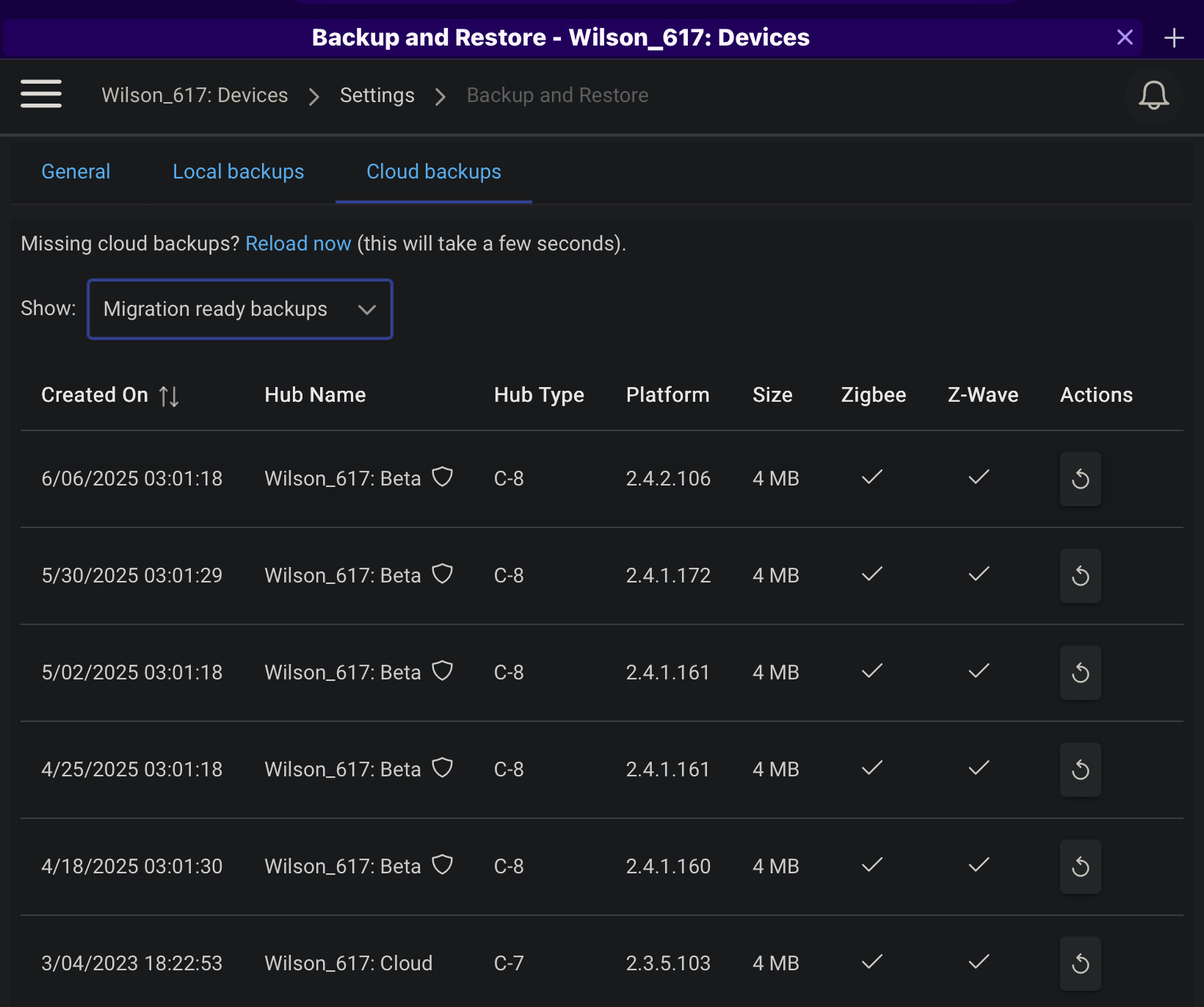Open the hamburger navigation menu
The height and width of the screenshot is (1007, 1204).
(x=41, y=94)
